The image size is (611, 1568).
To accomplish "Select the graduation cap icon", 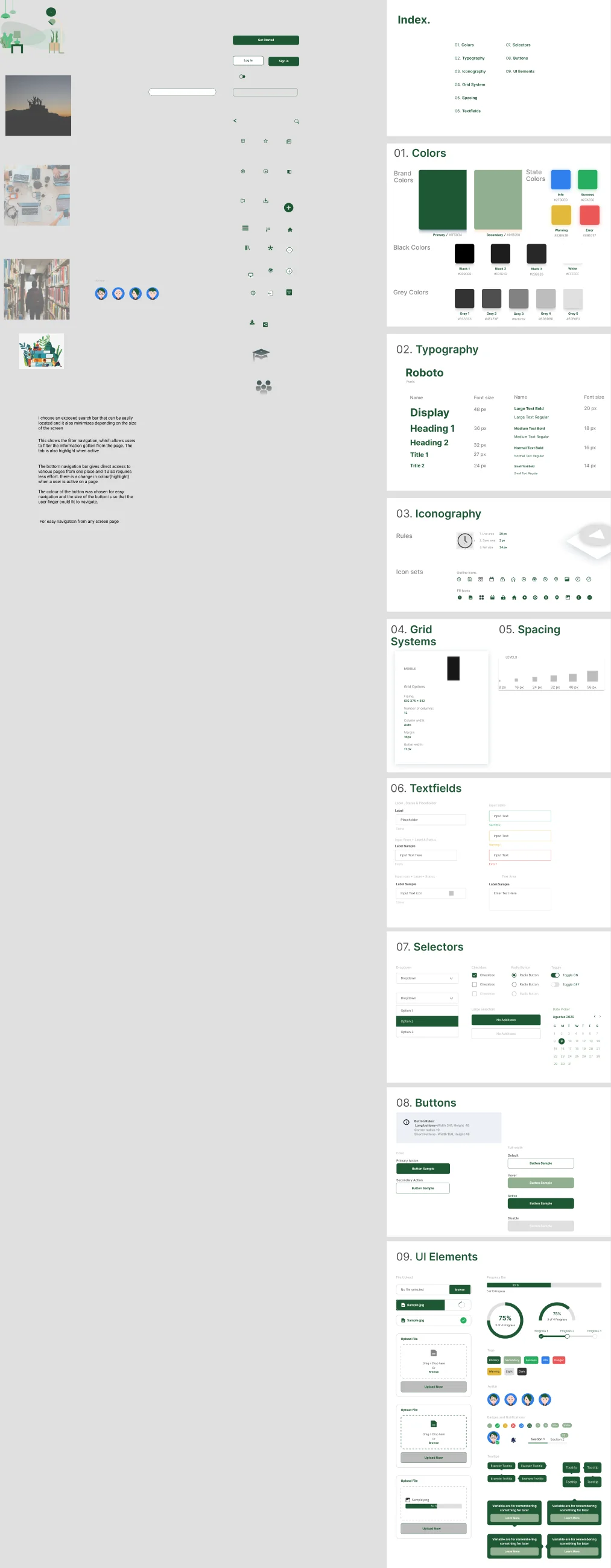I will (261, 354).
